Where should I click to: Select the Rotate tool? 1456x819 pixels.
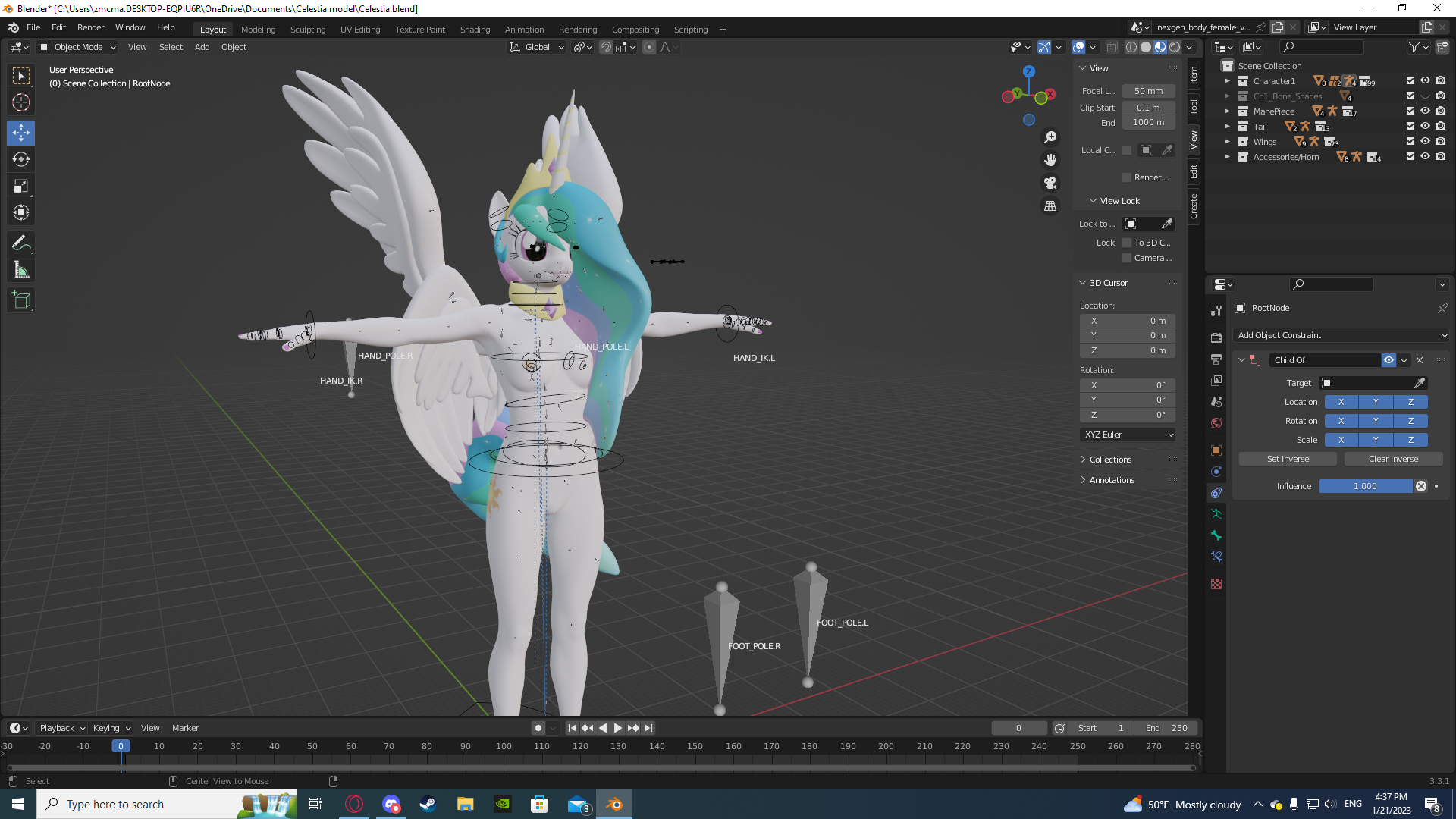[x=21, y=159]
